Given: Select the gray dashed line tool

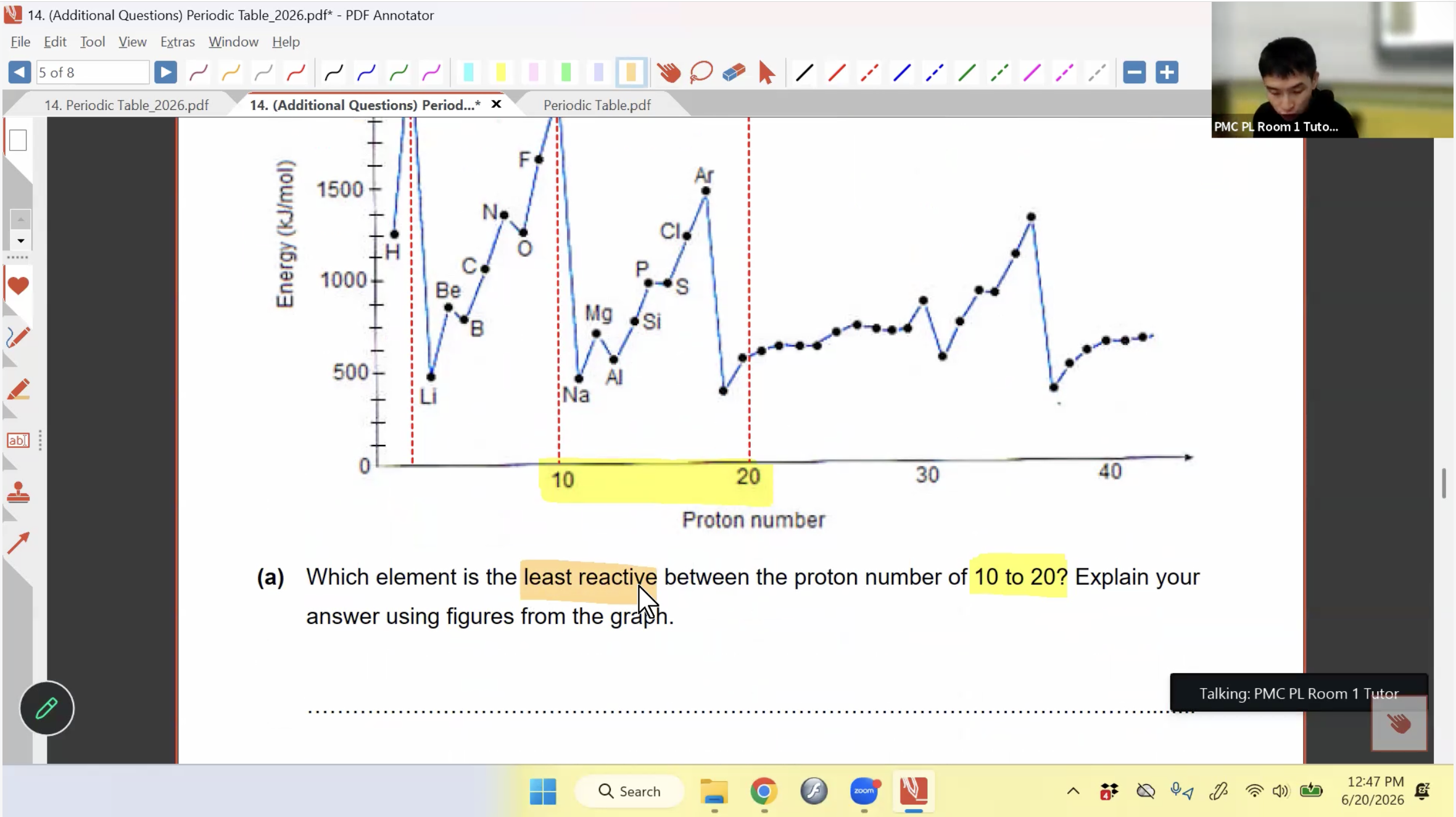Looking at the screenshot, I should [x=1098, y=73].
